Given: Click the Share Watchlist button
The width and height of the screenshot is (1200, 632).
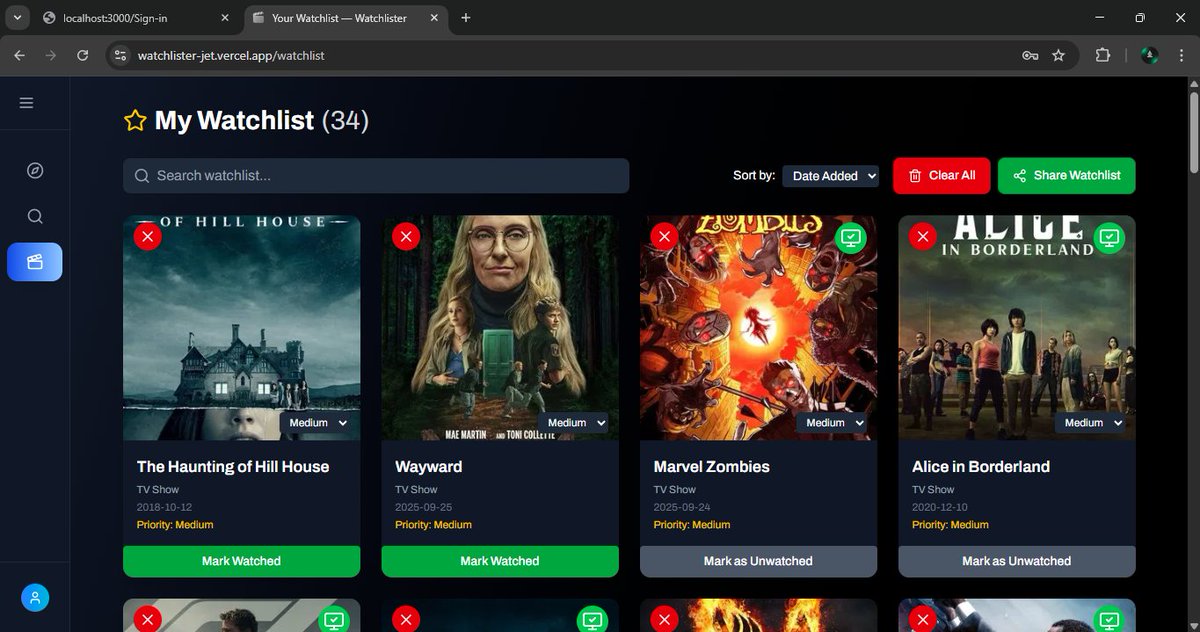Looking at the screenshot, I should click(x=1066, y=175).
